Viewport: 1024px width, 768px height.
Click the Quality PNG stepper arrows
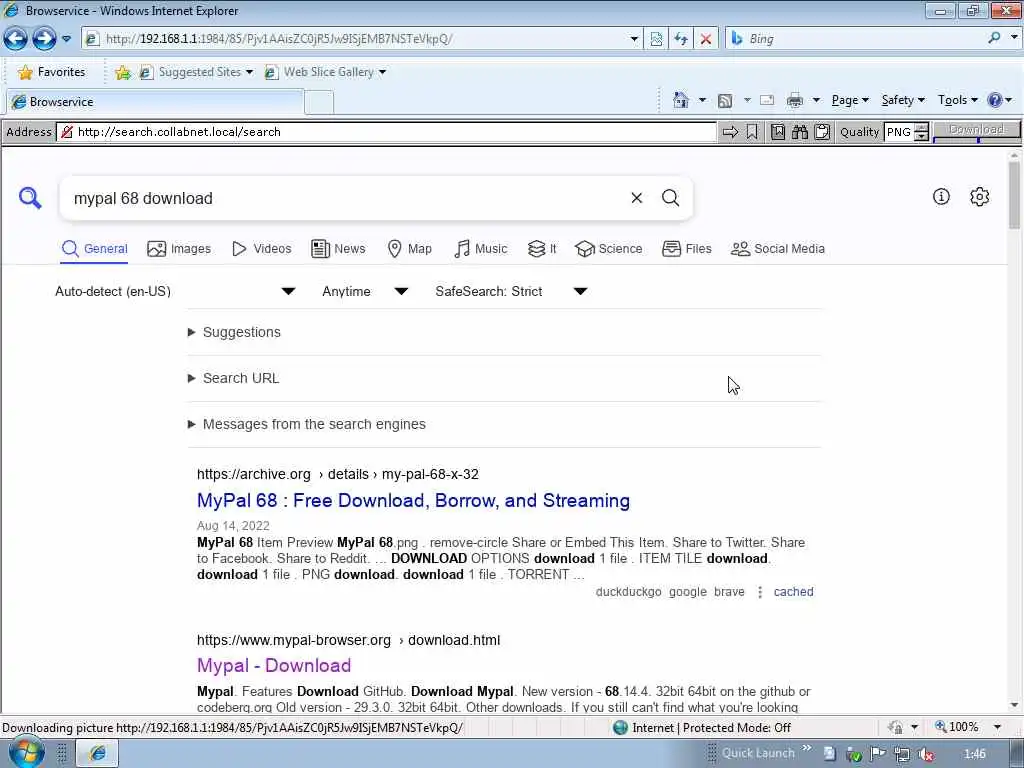[x=921, y=132]
